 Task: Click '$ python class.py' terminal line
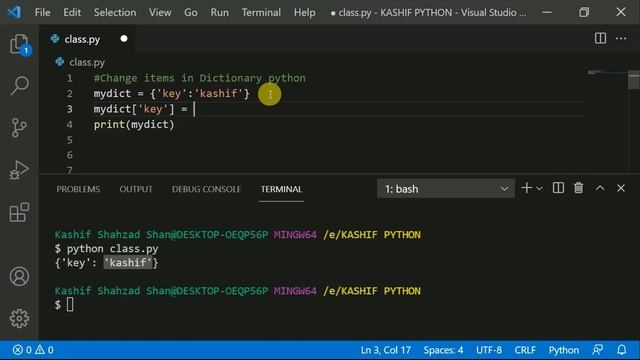[x=107, y=249]
